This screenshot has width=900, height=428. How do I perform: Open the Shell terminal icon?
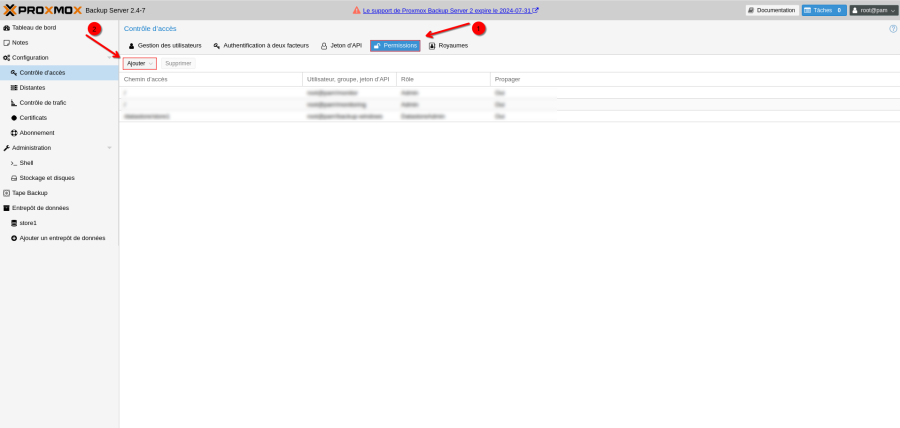14,163
